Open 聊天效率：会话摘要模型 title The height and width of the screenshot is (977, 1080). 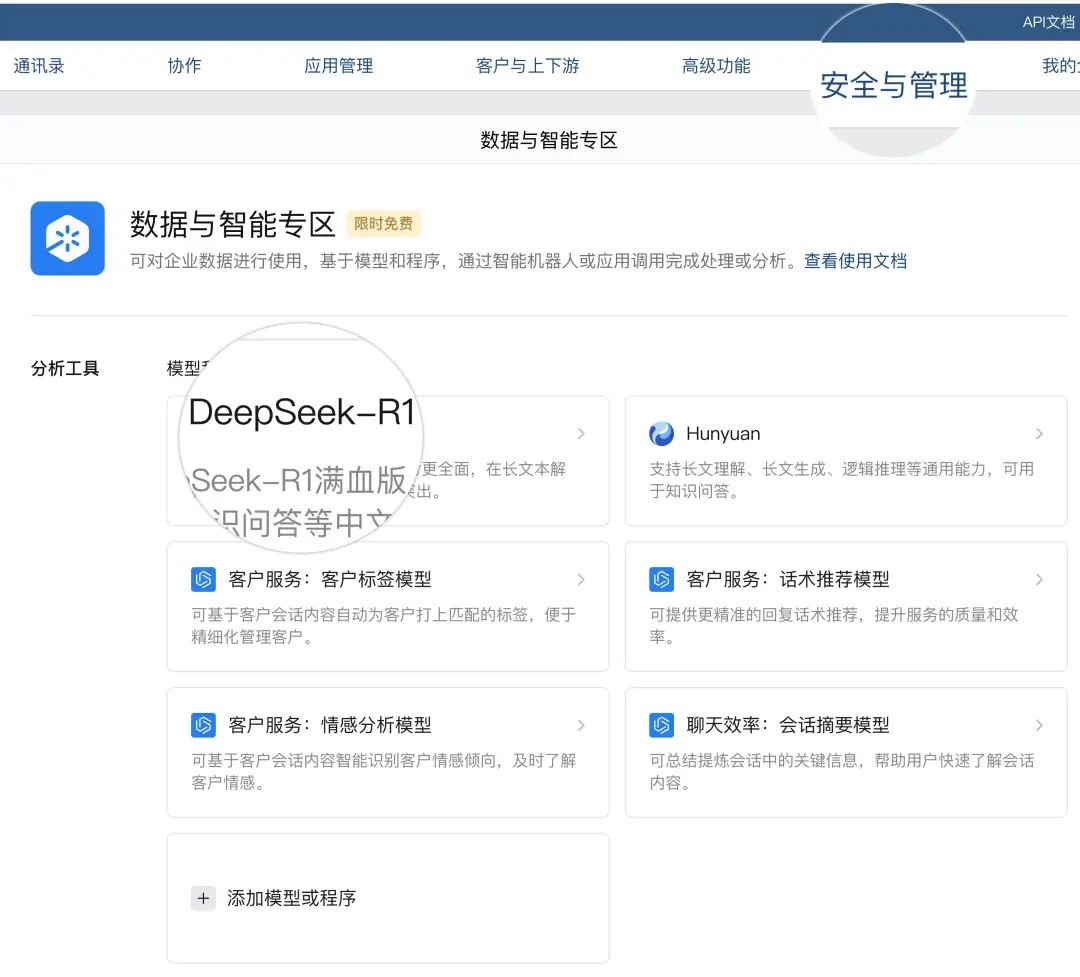[788, 725]
